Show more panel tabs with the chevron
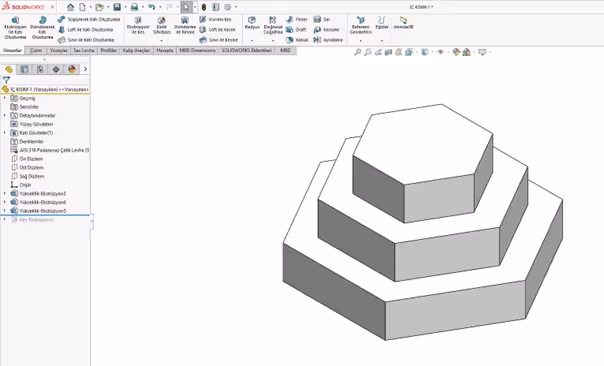Viewport: 604px width, 366px height. pos(86,69)
